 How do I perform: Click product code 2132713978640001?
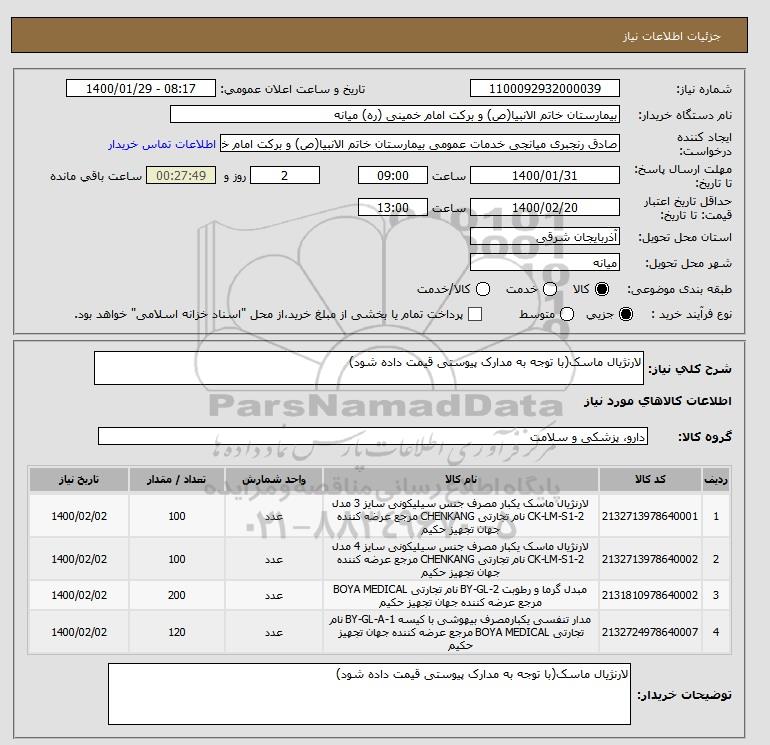click(x=650, y=516)
